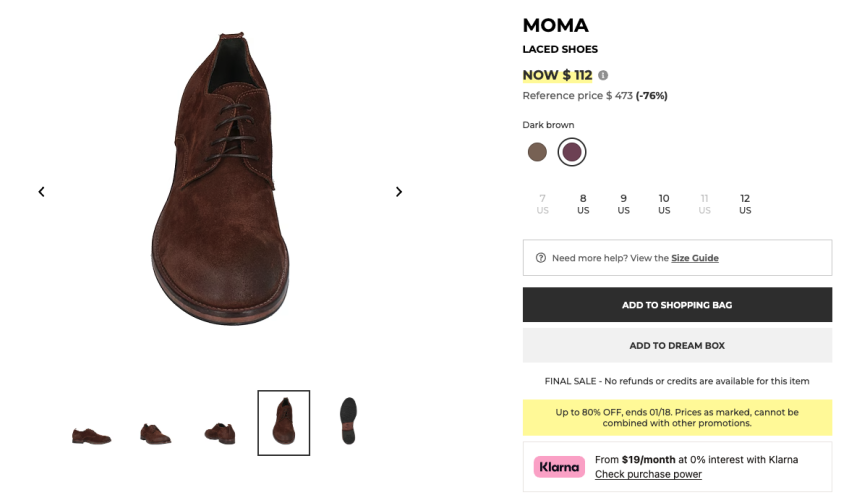Click the next image arrow
The height and width of the screenshot is (503, 849).
click(x=399, y=192)
